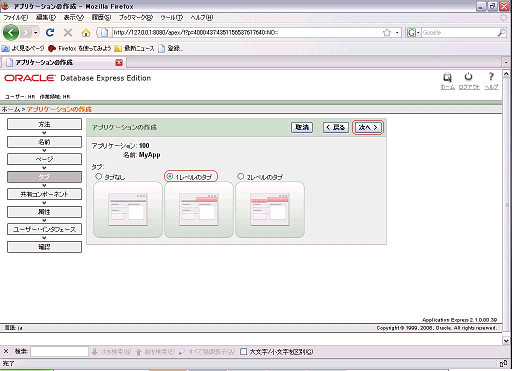Close the find bar with X
Screen dimensions: 512x371
[6, 351]
